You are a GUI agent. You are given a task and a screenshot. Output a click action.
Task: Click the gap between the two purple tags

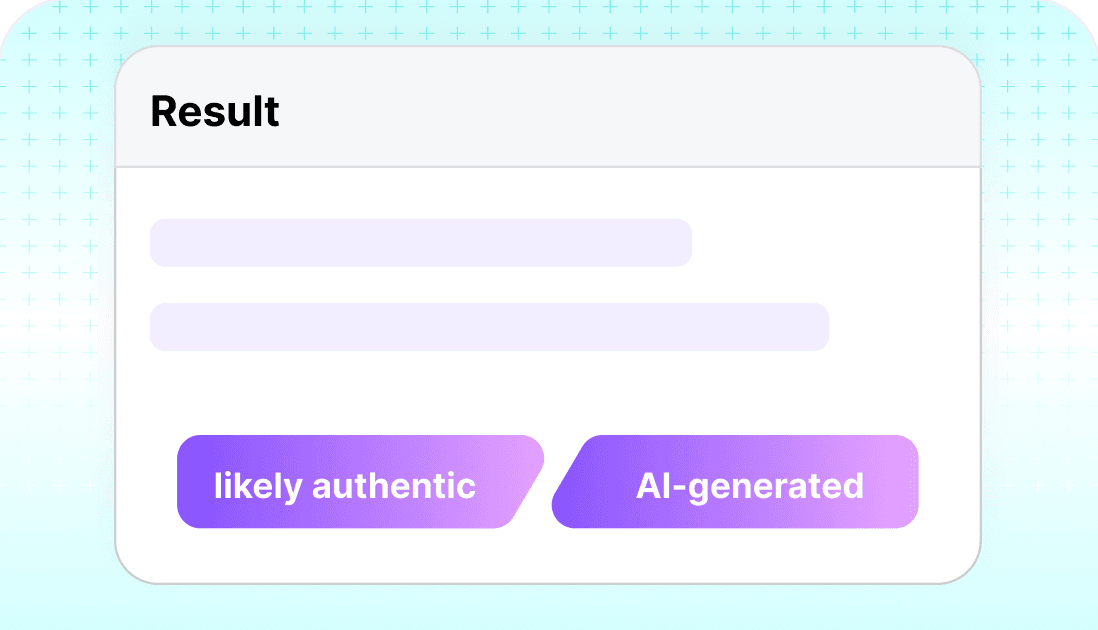[548, 482]
